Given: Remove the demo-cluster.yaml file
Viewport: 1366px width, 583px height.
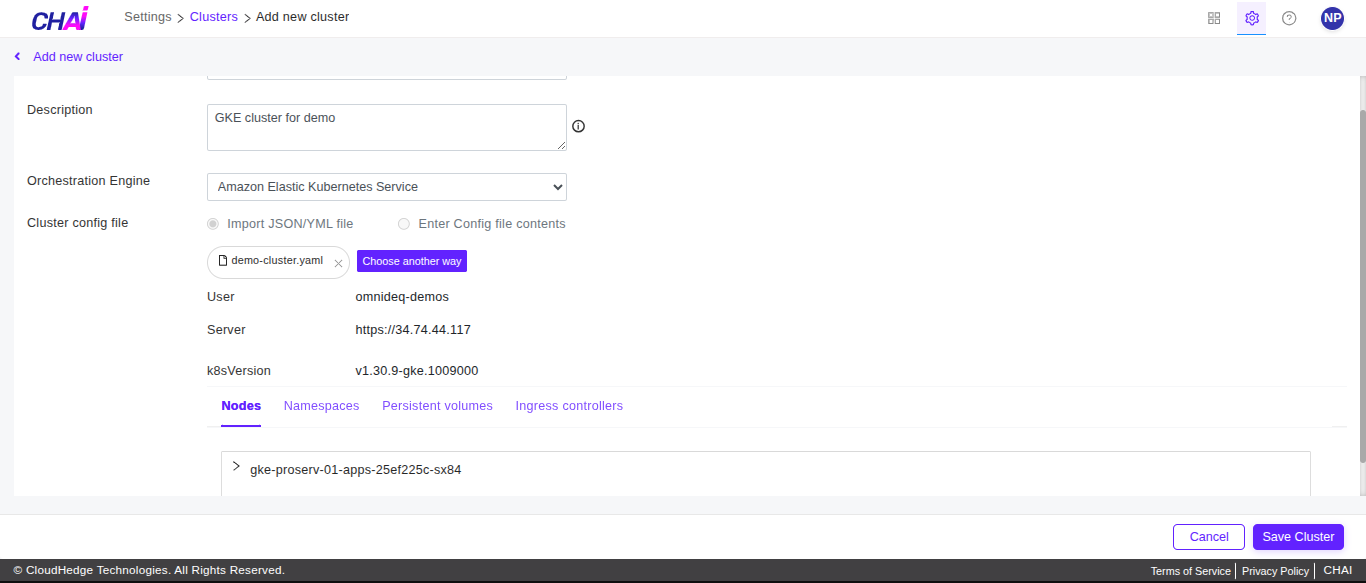Looking at the screenshot, I should coord(338,263).
